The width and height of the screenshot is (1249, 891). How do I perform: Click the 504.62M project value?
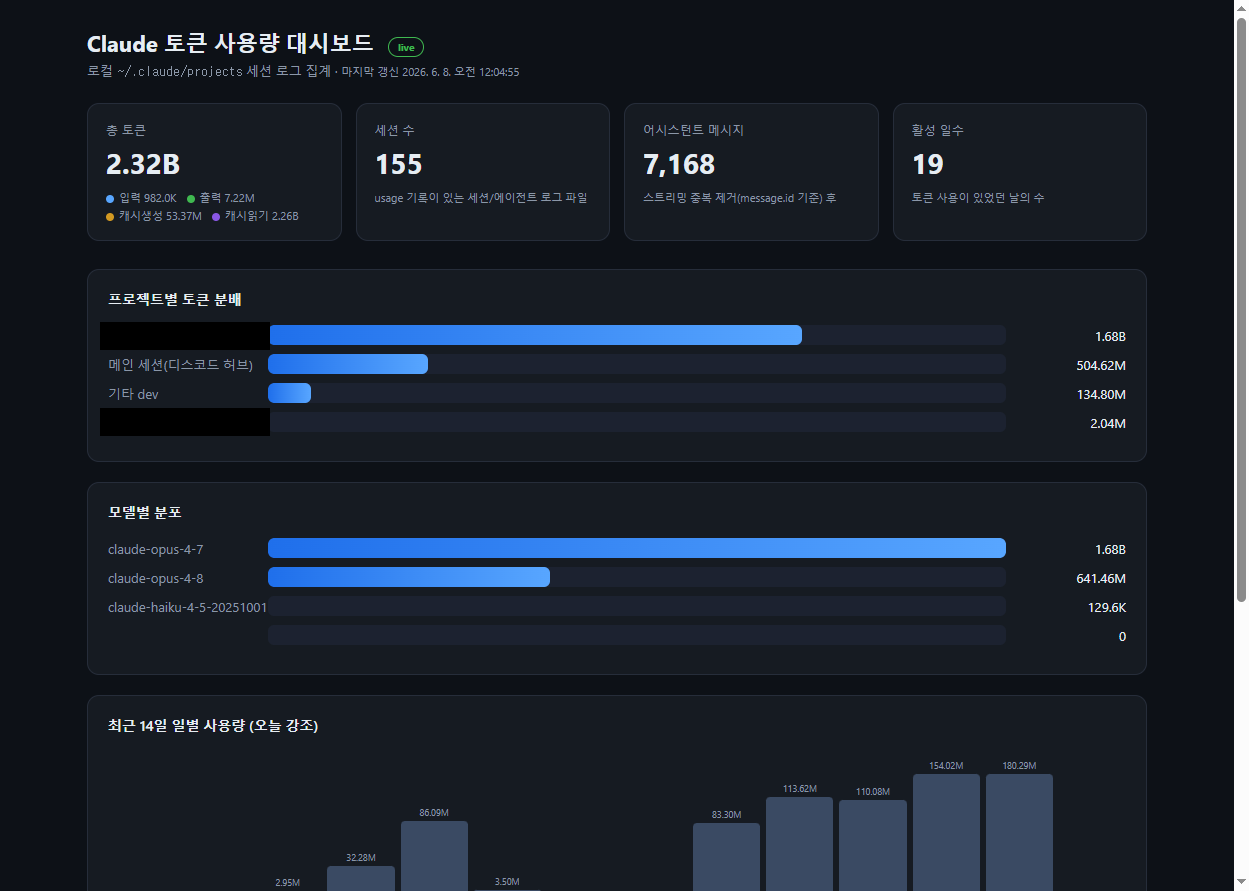point(1101,365)
